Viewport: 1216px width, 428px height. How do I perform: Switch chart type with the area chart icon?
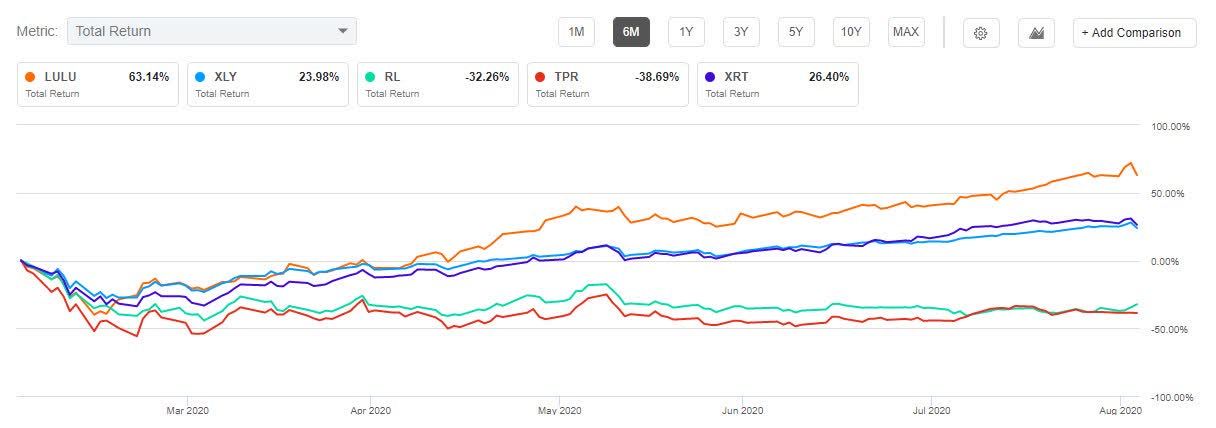[x=1036, y=32]
